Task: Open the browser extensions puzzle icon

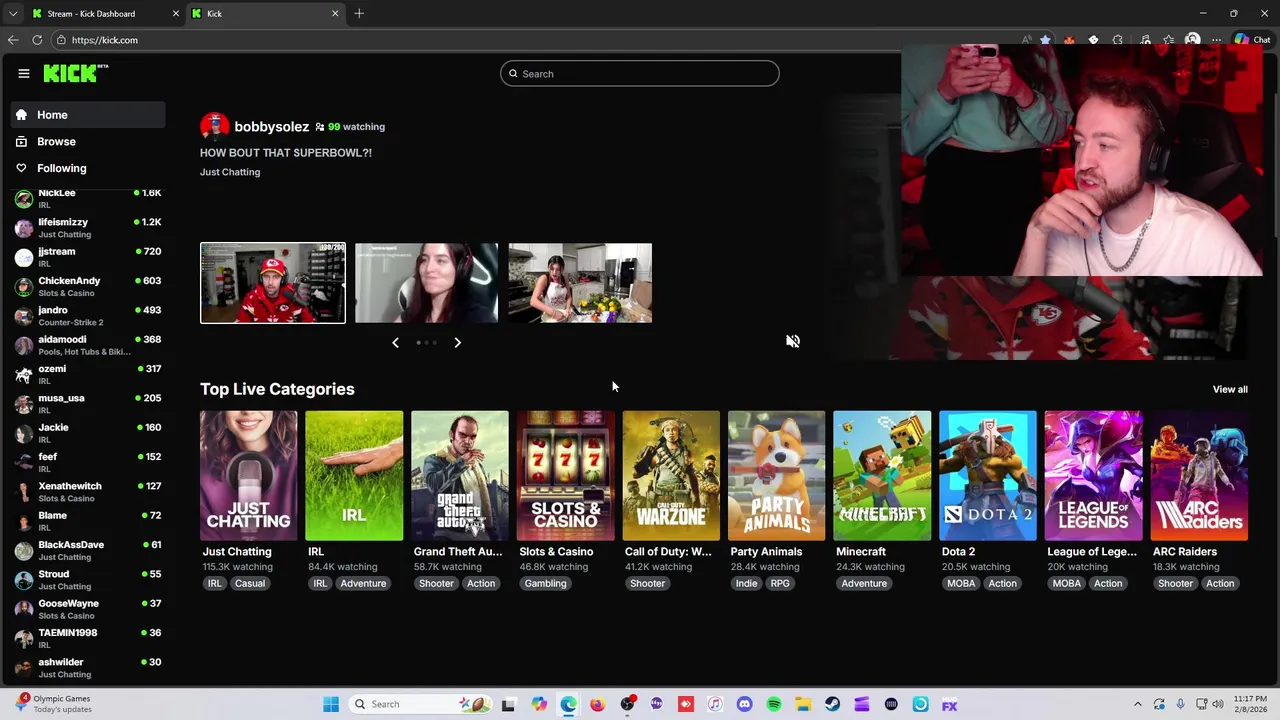Action: pos(1118,40)
